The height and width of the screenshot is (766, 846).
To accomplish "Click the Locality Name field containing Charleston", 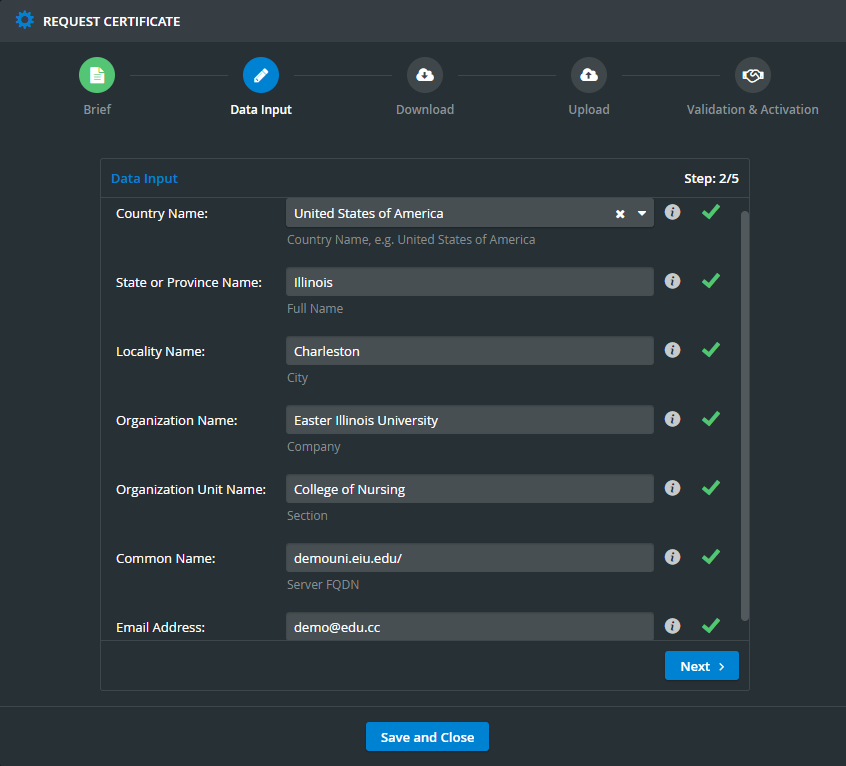I will click(470, 351).
